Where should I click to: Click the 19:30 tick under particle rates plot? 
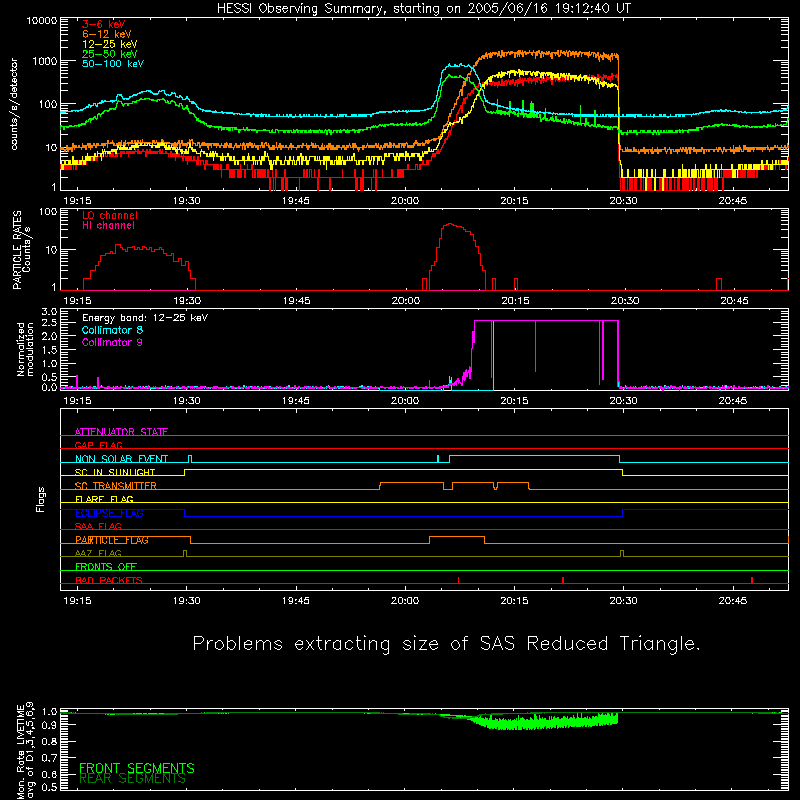[187, 301]
